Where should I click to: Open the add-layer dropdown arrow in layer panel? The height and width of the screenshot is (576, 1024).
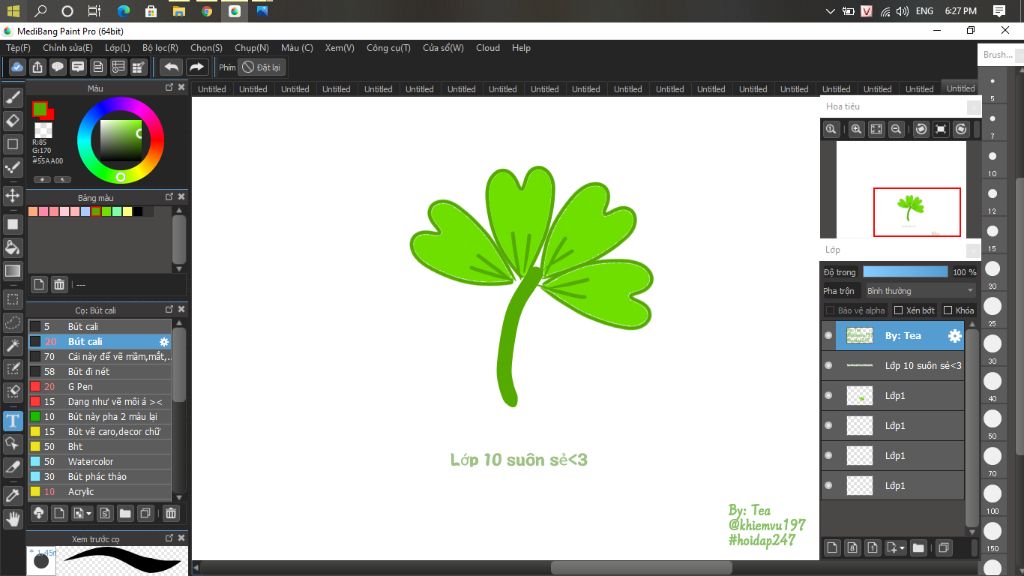pos(902,548)
